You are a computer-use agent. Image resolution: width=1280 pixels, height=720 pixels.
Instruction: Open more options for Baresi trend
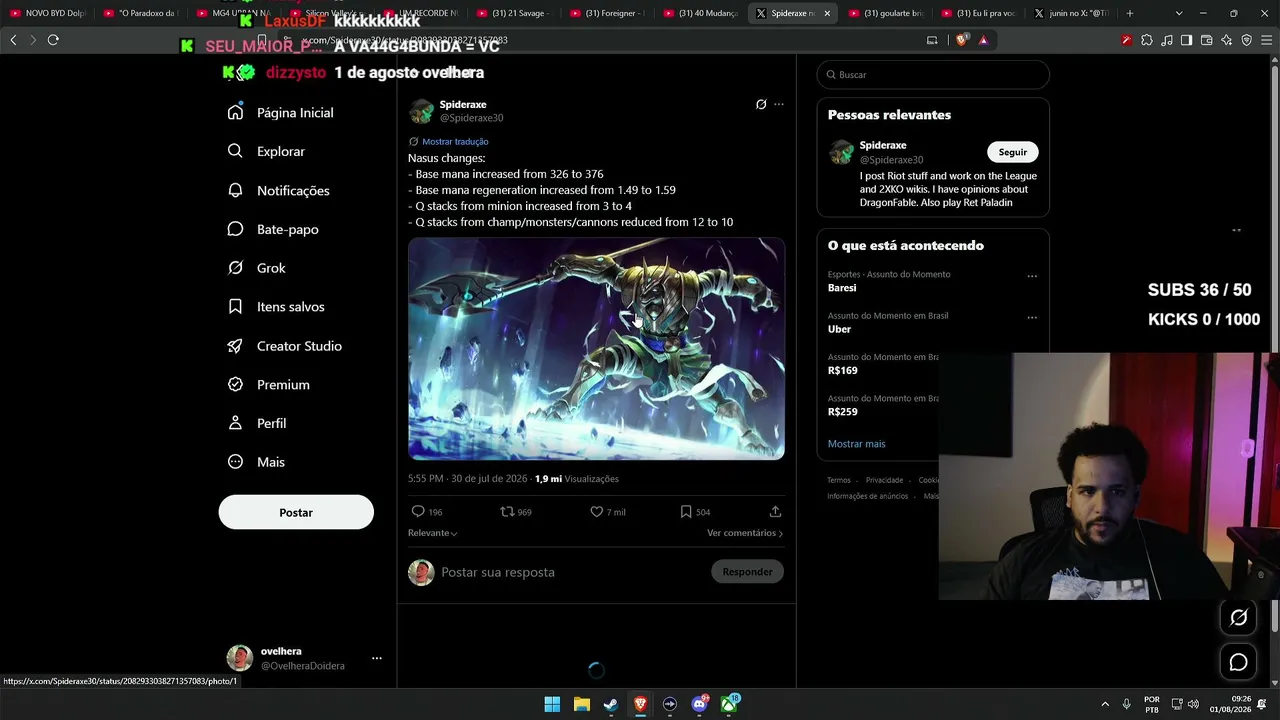pyautogui.click(x=1032, y=276)
